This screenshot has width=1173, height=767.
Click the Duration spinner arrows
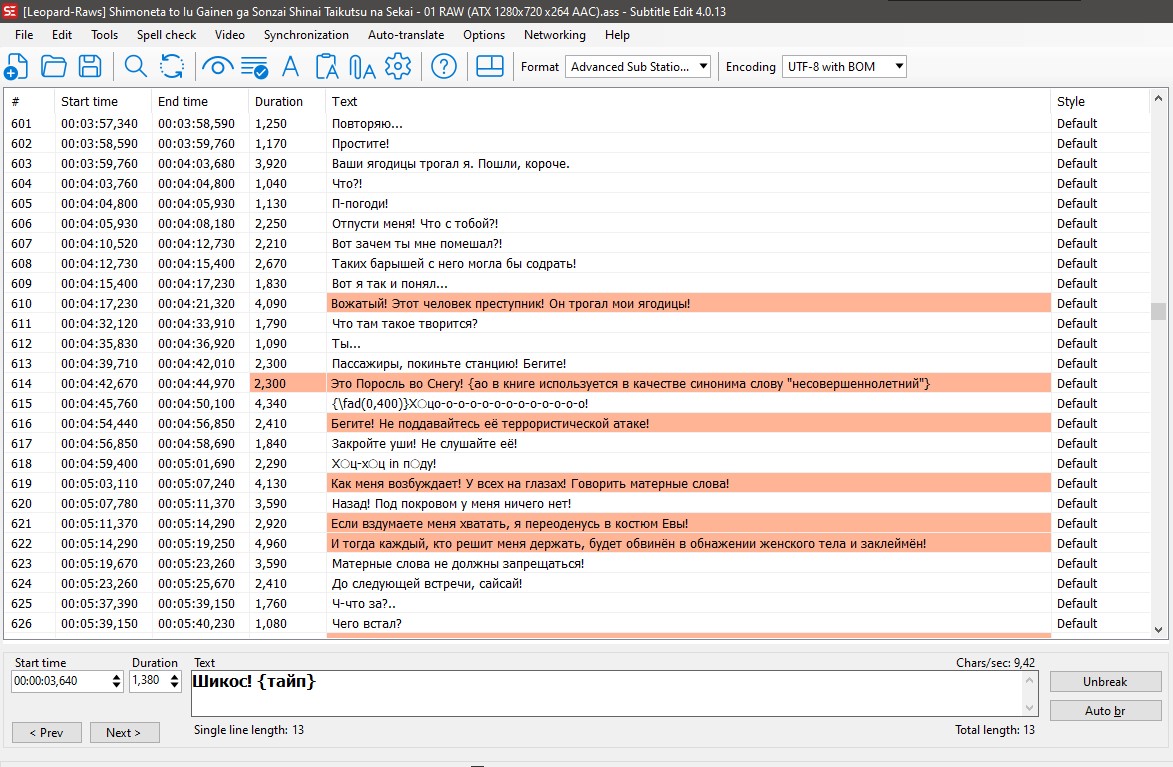(x=173, y=681)
